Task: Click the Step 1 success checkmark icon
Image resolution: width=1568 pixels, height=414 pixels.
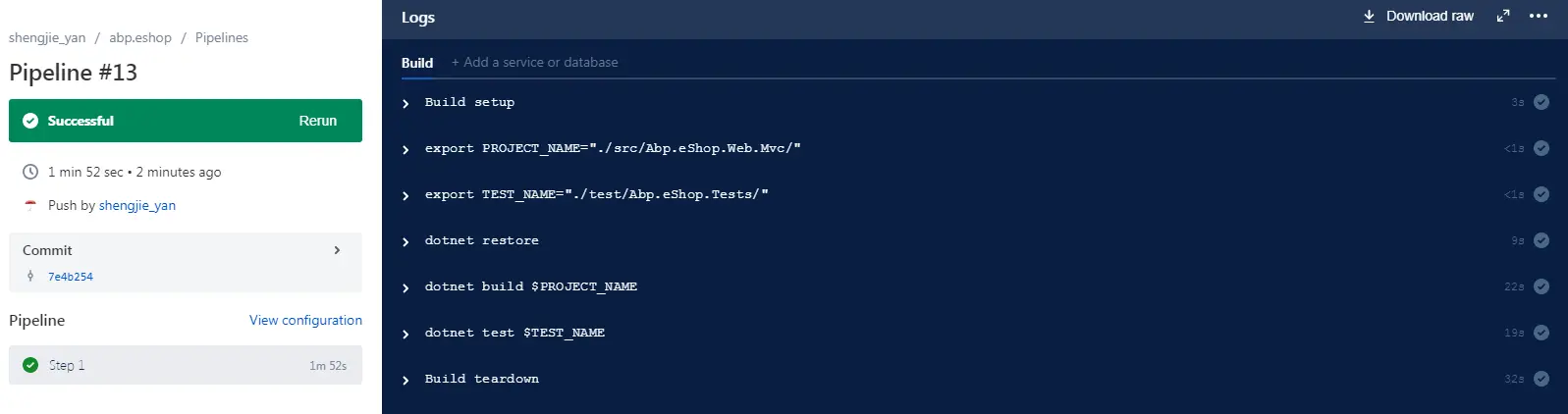Action: [x=30, y=365]
